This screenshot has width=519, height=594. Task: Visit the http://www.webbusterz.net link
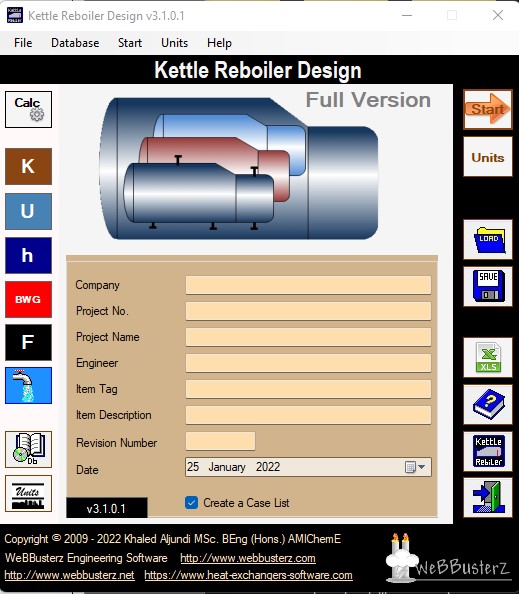coord(69,575)
